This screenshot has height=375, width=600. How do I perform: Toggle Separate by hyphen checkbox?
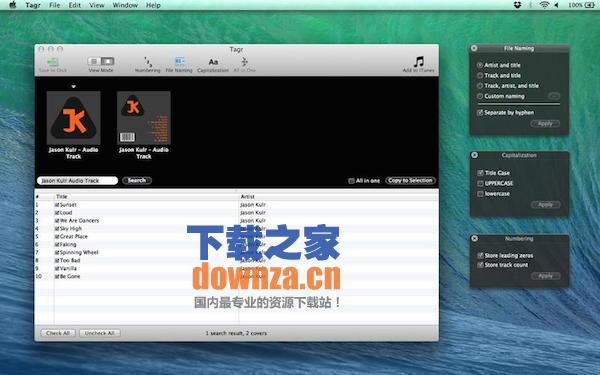[x=480, y=112]
